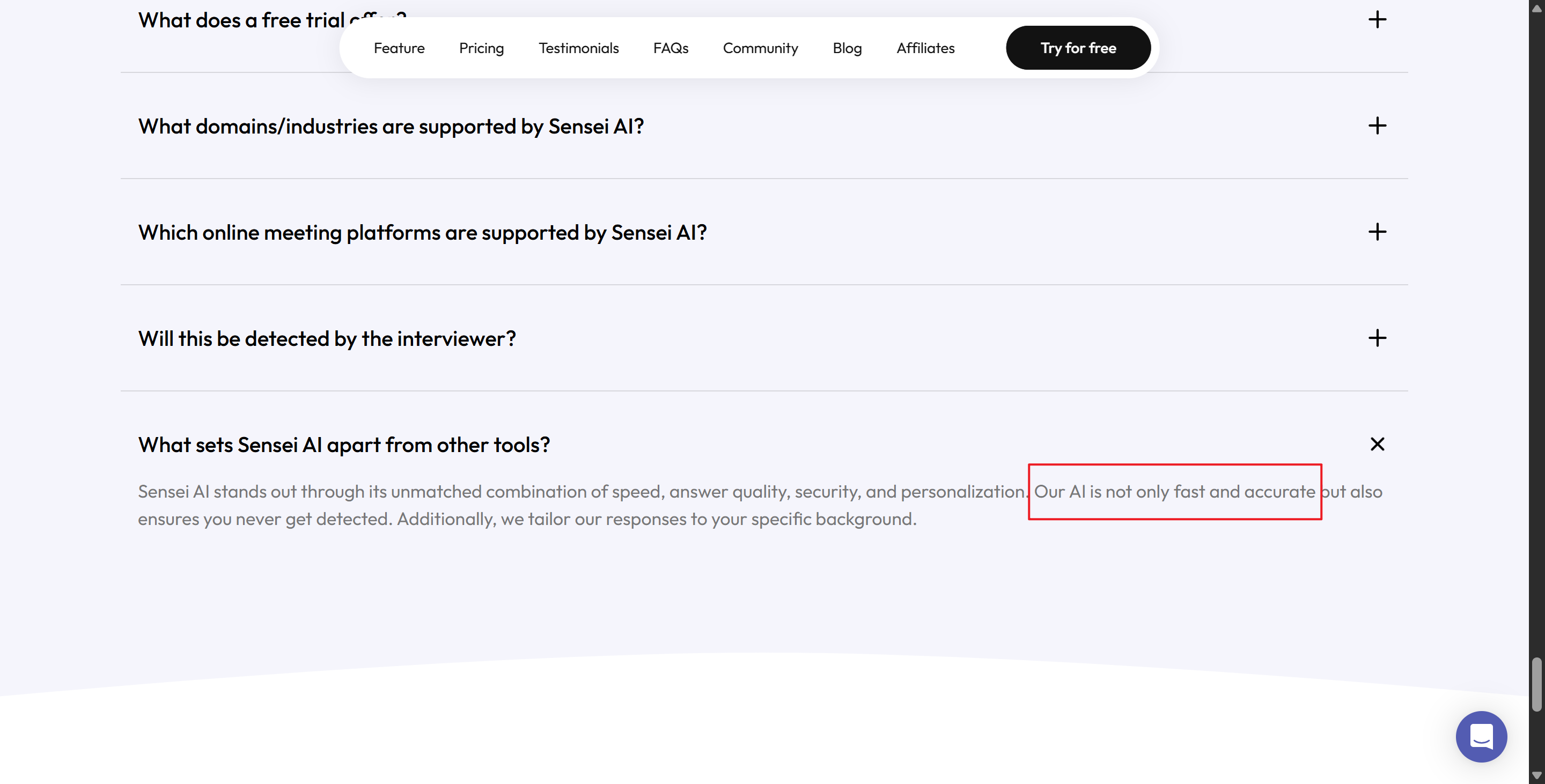Click the vertical scrollbar thumb
The width and height of the screenshot is (1545, 784).
[x=1536, y=684]
